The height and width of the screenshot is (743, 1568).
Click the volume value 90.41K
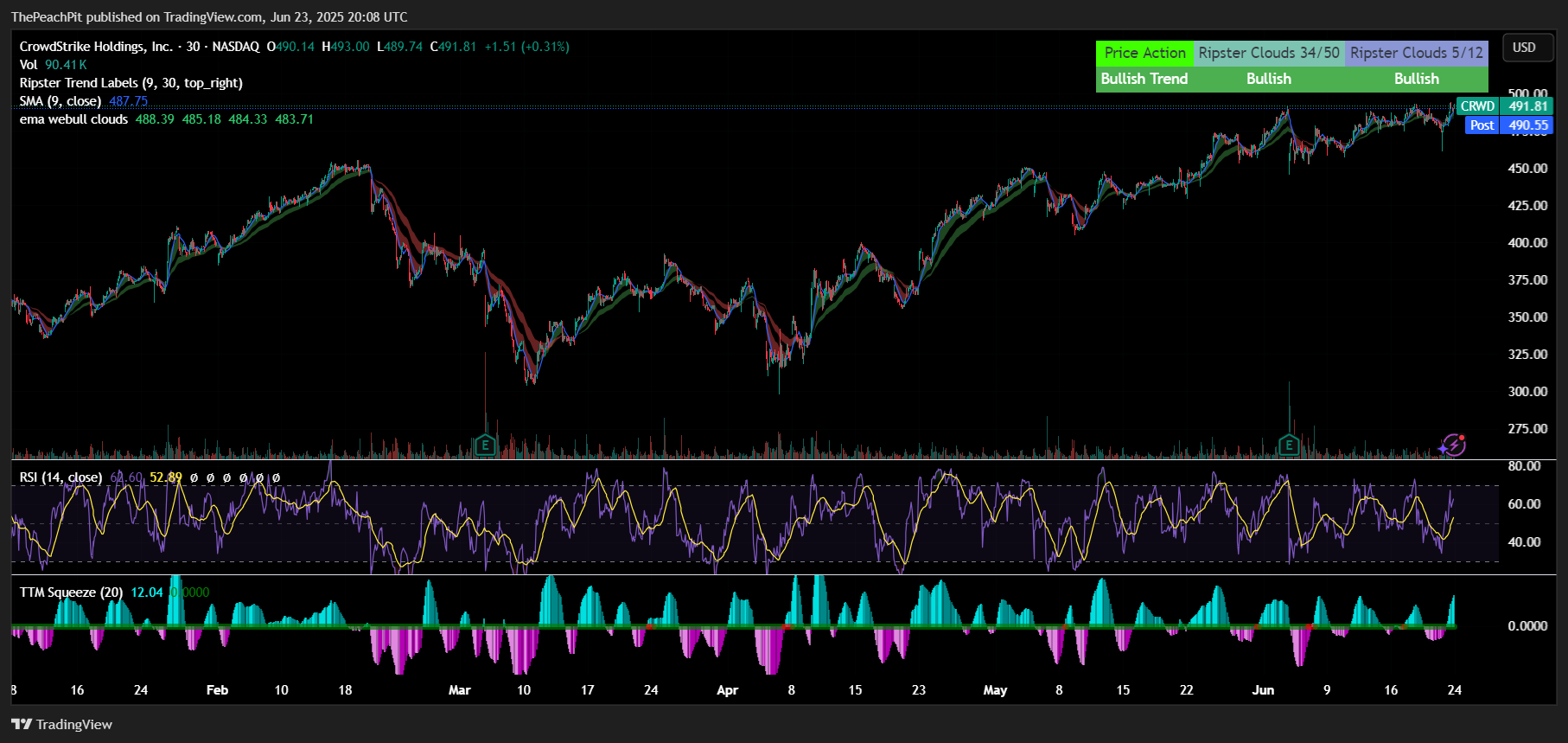(66, 65)
